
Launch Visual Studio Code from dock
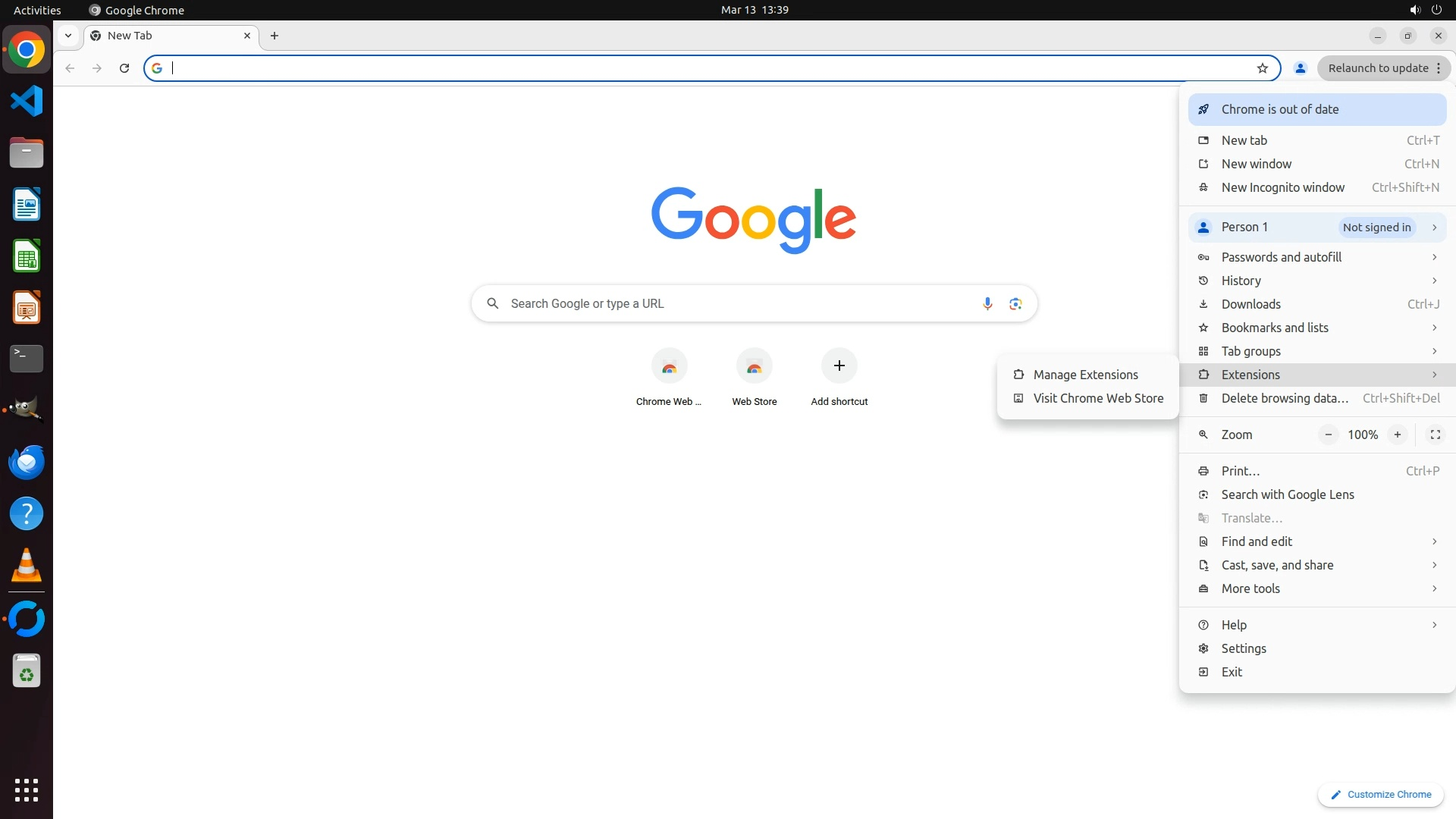point(27,101)
